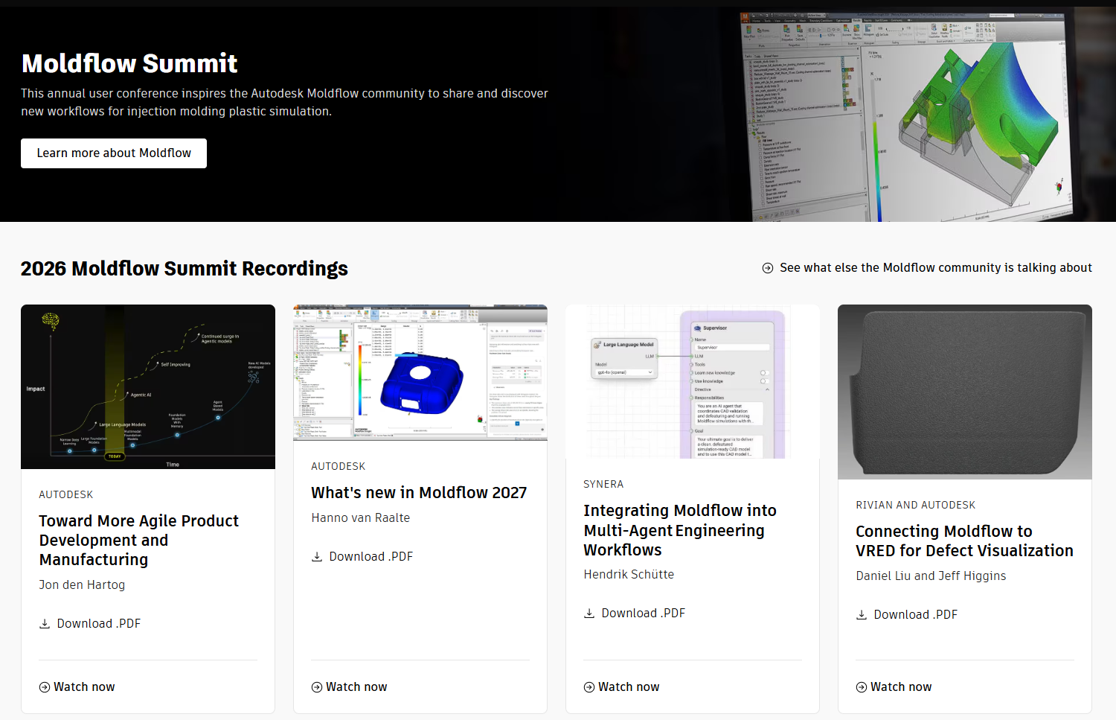The image size is (1116, 720).
Task: Open the Toward More Agile Product Development thumbnail
Action: click(x=148, y=386)
